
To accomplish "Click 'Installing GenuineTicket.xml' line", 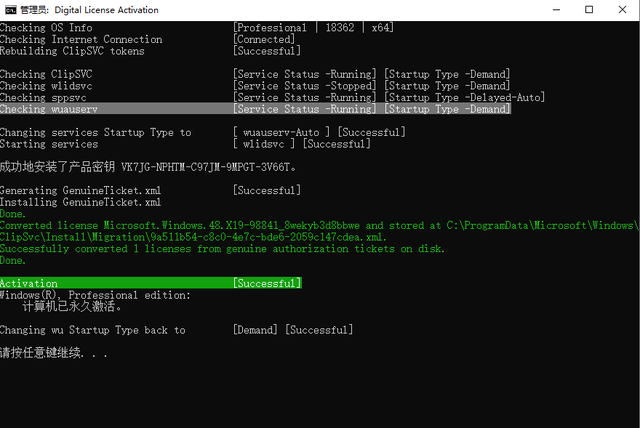I will coord(80,202).
